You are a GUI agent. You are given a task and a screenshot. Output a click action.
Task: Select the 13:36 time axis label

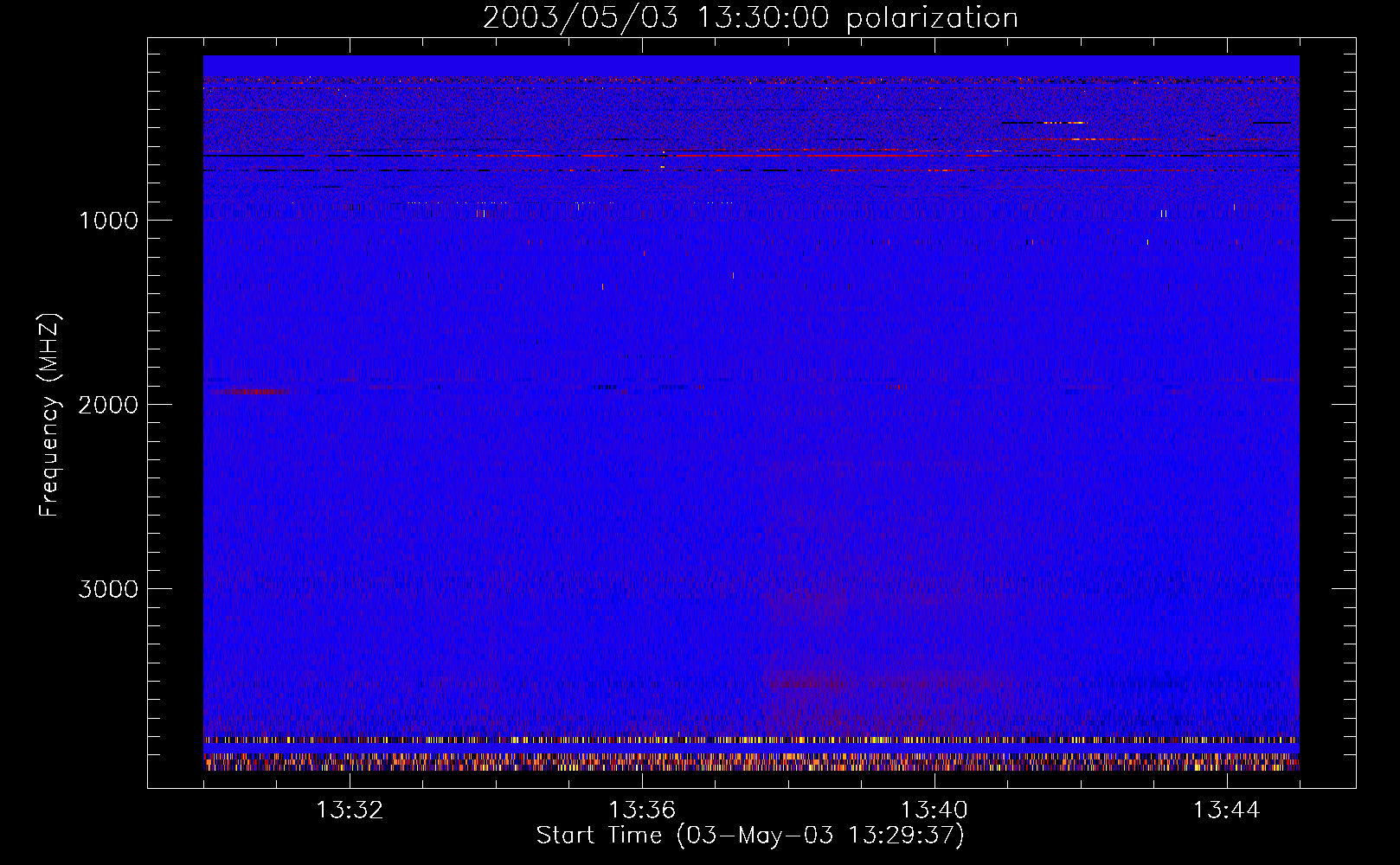tap(642, 811)
